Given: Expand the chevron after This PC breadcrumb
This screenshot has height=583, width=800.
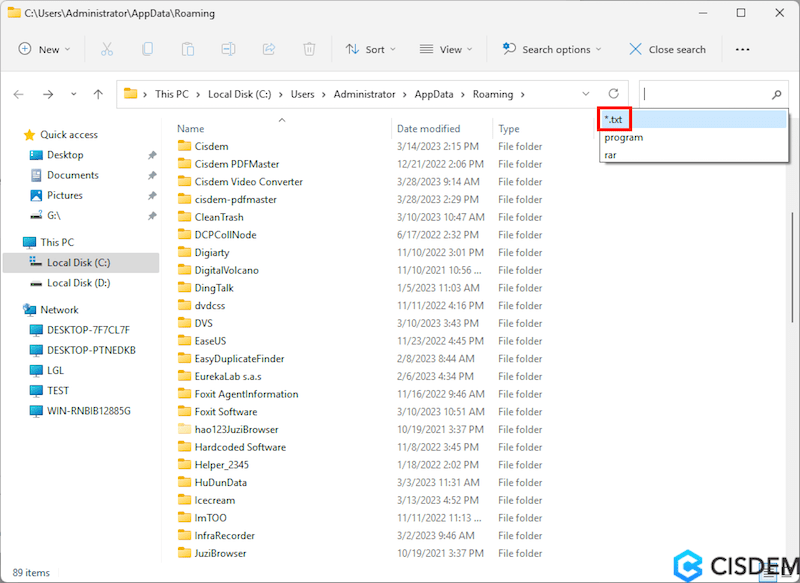Looking at the screenshot, I should click(x=198, y=94).
